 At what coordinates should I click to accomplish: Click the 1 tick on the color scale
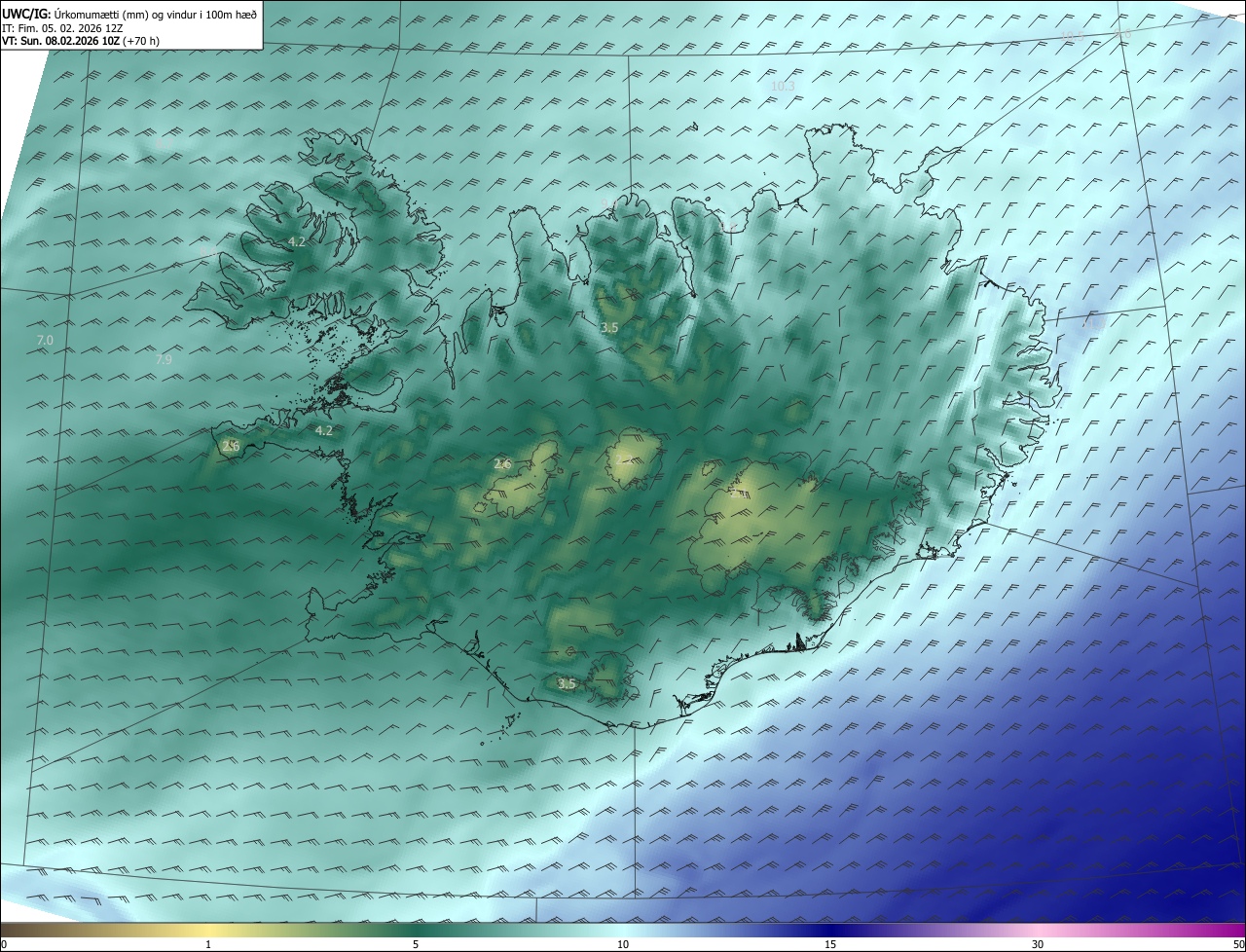click(208, 944)
